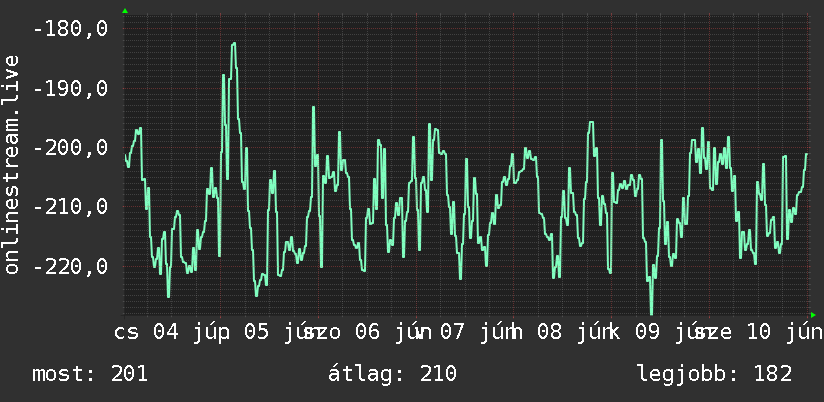Click the highest peak of the graph line
Image resolution: width=824 pixels, height=402 pixels.
click(x=234, y=44)
